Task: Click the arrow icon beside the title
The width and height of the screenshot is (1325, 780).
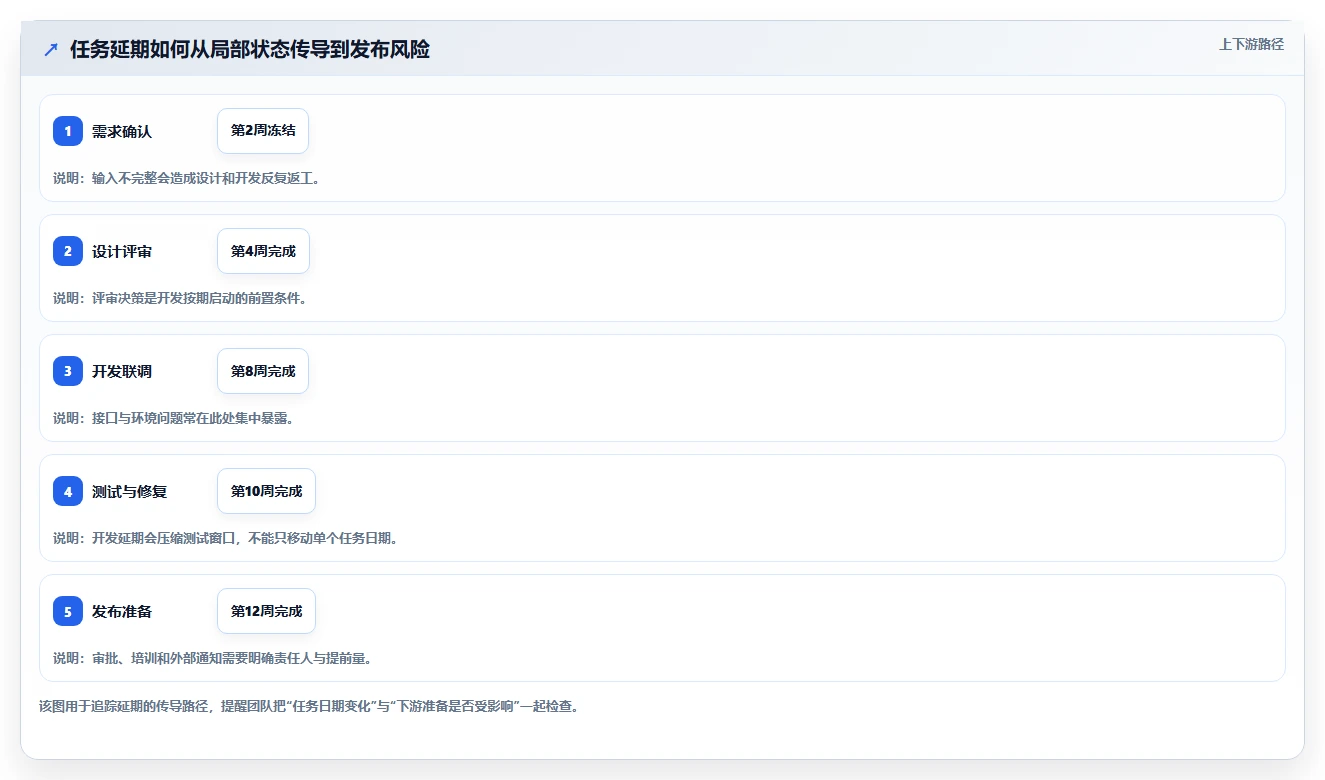Action: tap(51, 49)
